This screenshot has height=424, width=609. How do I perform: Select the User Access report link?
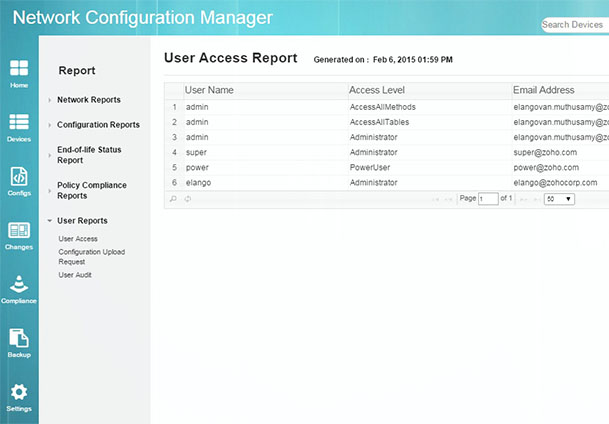tap(78, 239)
